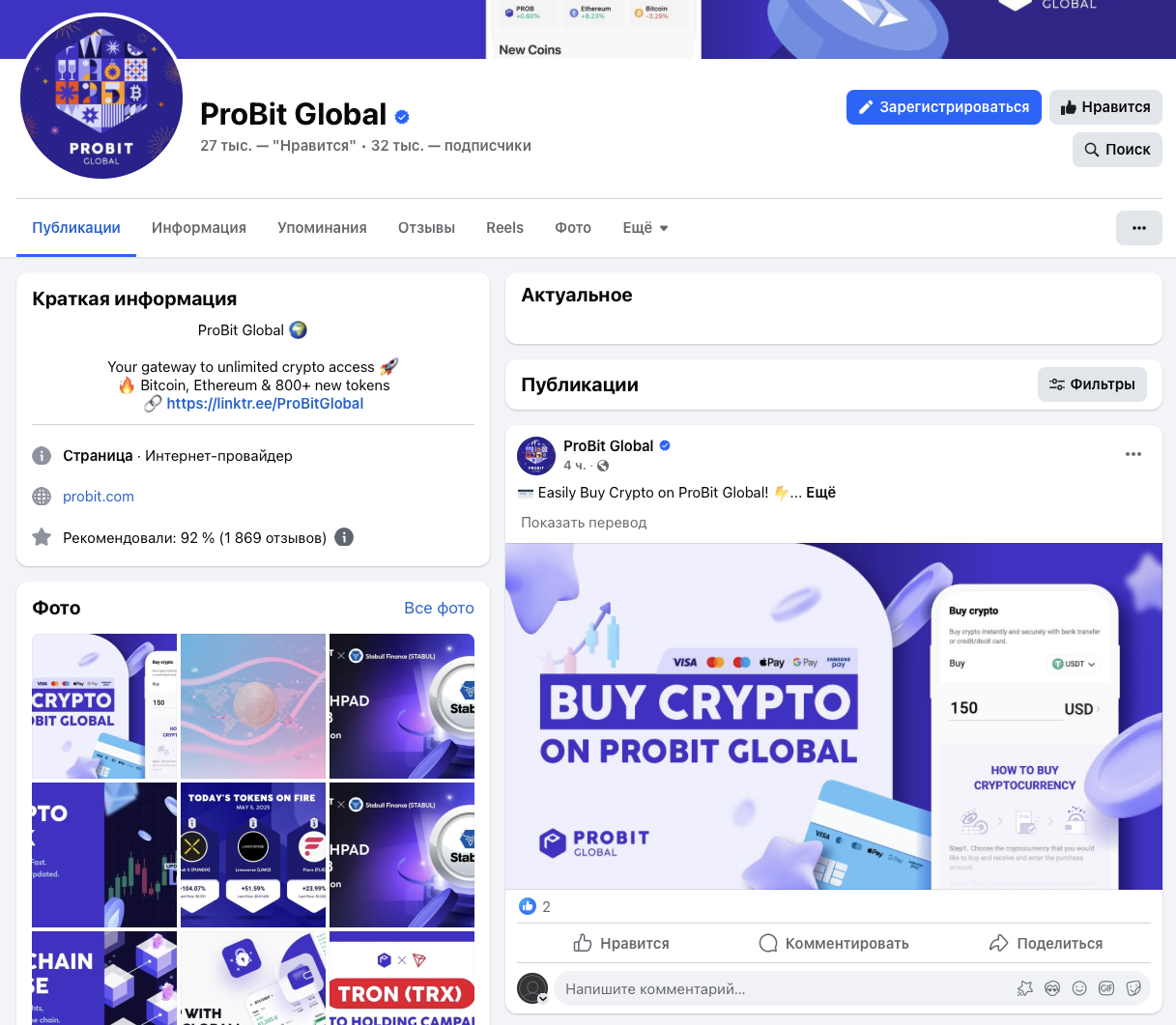
Task: Click the comment input field
Action: pos(783,988)
